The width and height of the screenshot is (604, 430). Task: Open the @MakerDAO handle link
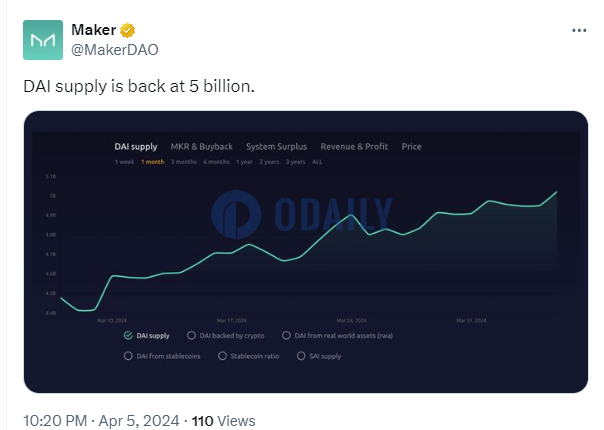click(x=115, y=50)
